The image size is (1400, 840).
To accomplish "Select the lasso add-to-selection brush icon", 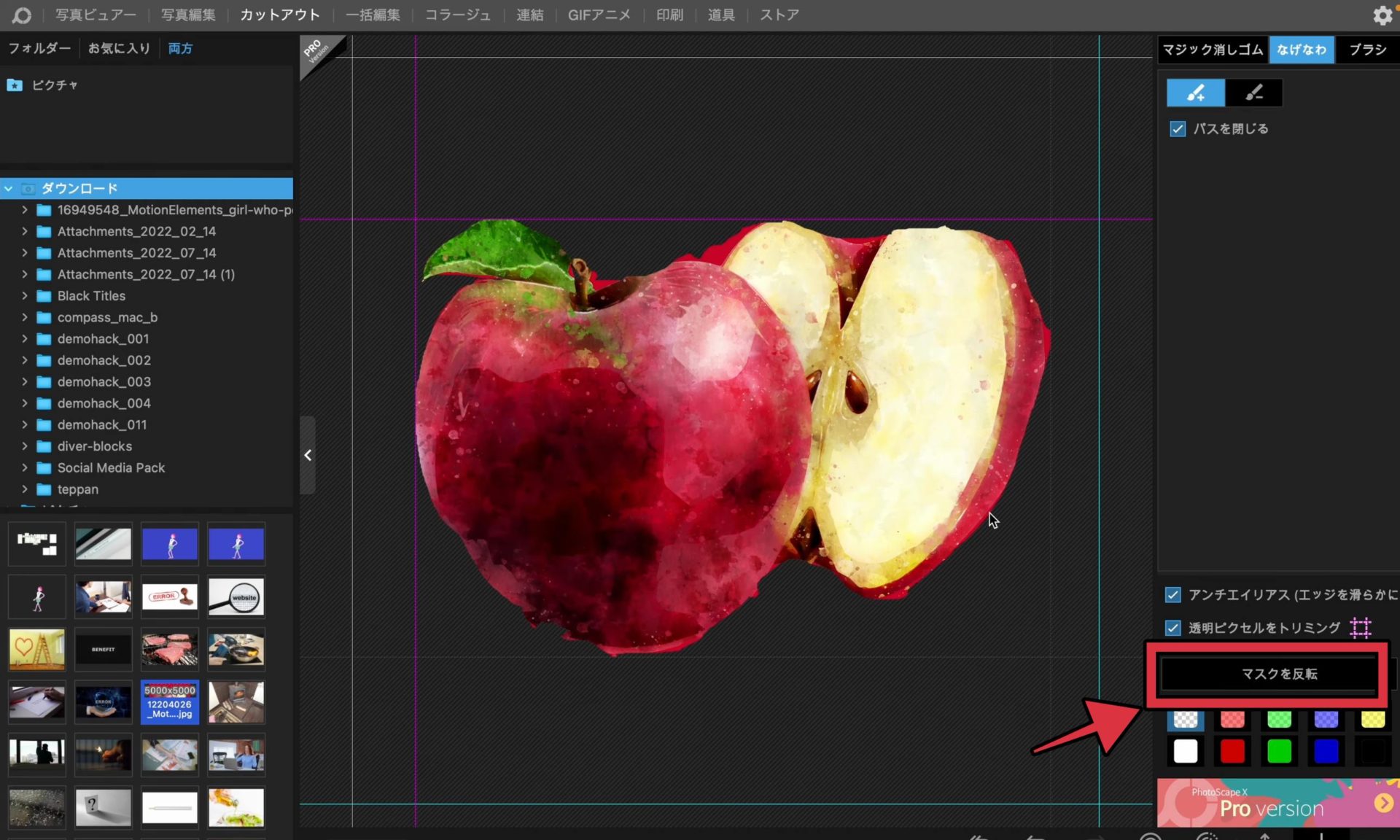I will click(1195, 93).
